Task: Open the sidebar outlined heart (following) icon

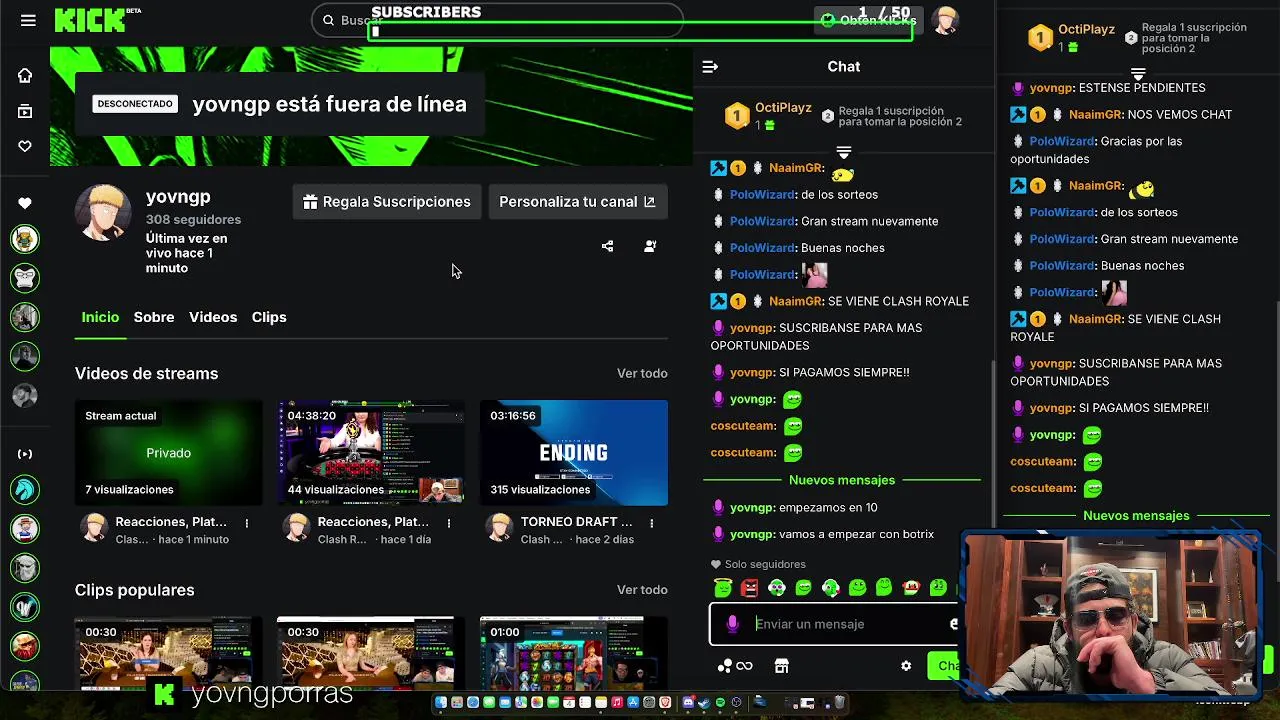Action: (x=25, y=146)
